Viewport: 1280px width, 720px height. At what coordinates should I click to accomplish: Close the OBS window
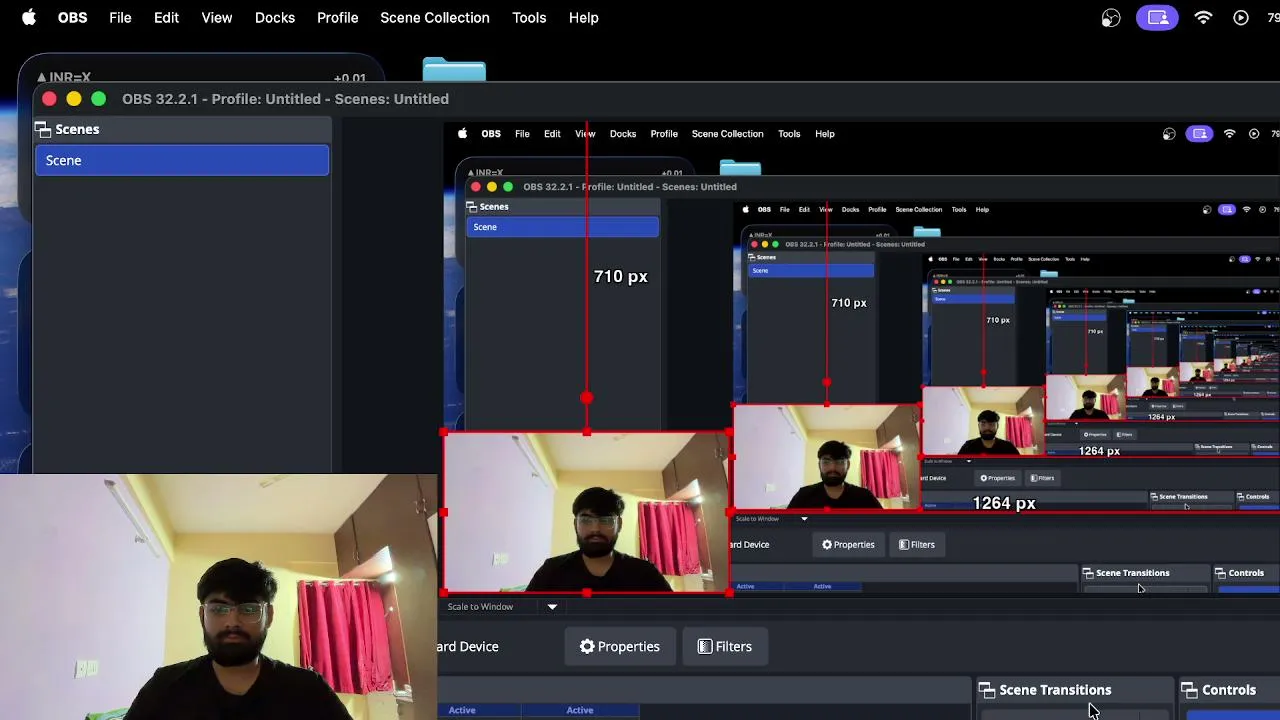(x=49, y=99)
